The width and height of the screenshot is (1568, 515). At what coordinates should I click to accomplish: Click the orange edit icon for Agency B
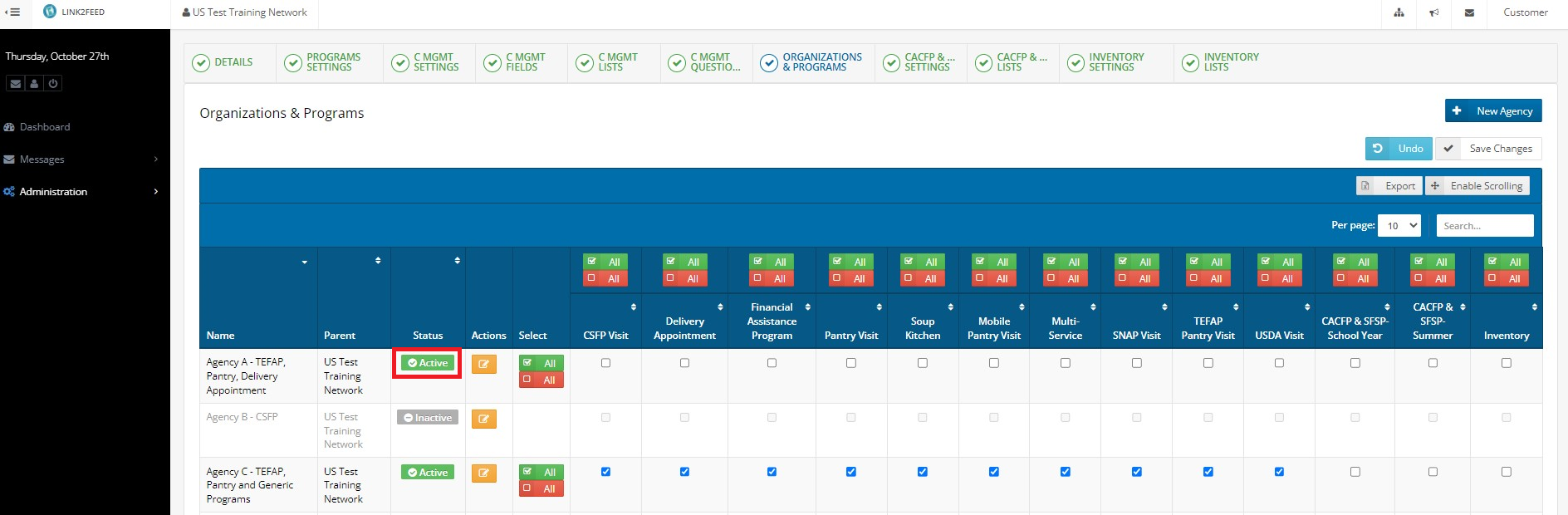click(x=483, y=419)
